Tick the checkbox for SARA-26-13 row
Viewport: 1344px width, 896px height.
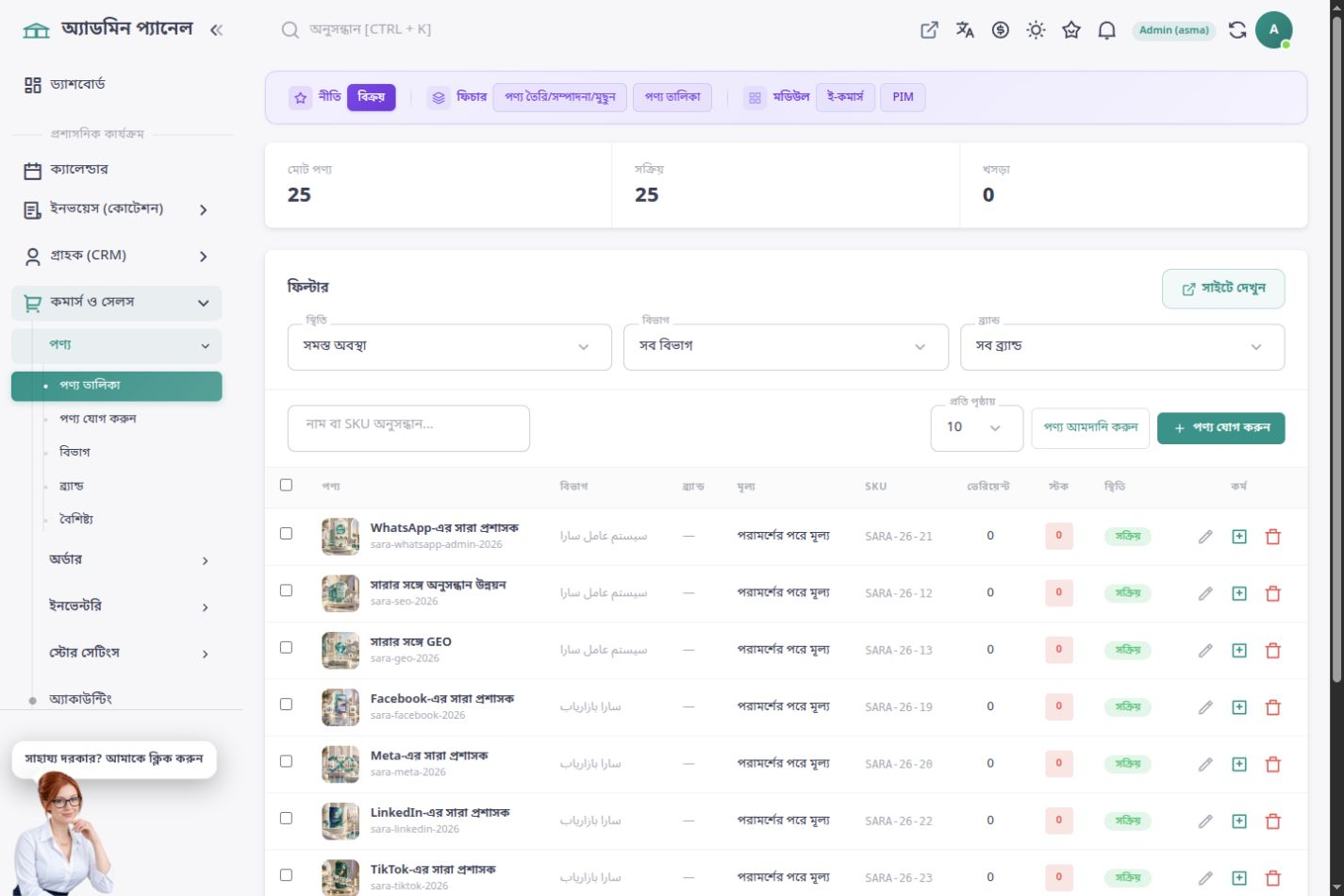coord(286,647)
